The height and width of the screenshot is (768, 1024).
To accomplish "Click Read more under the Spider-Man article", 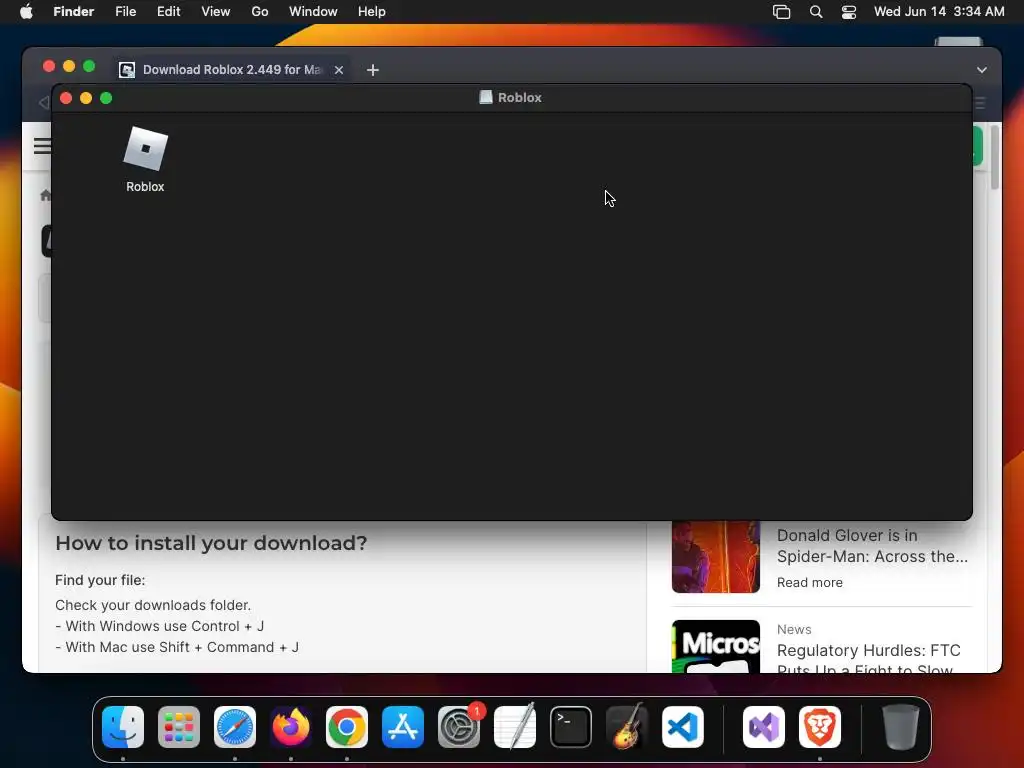I will click(810, 583).
